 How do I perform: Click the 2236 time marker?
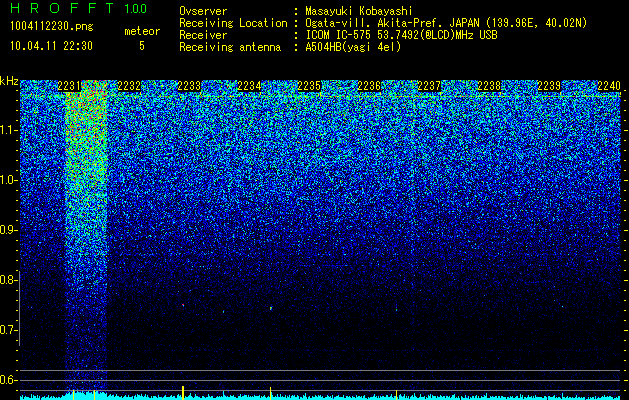coord(369,86)
